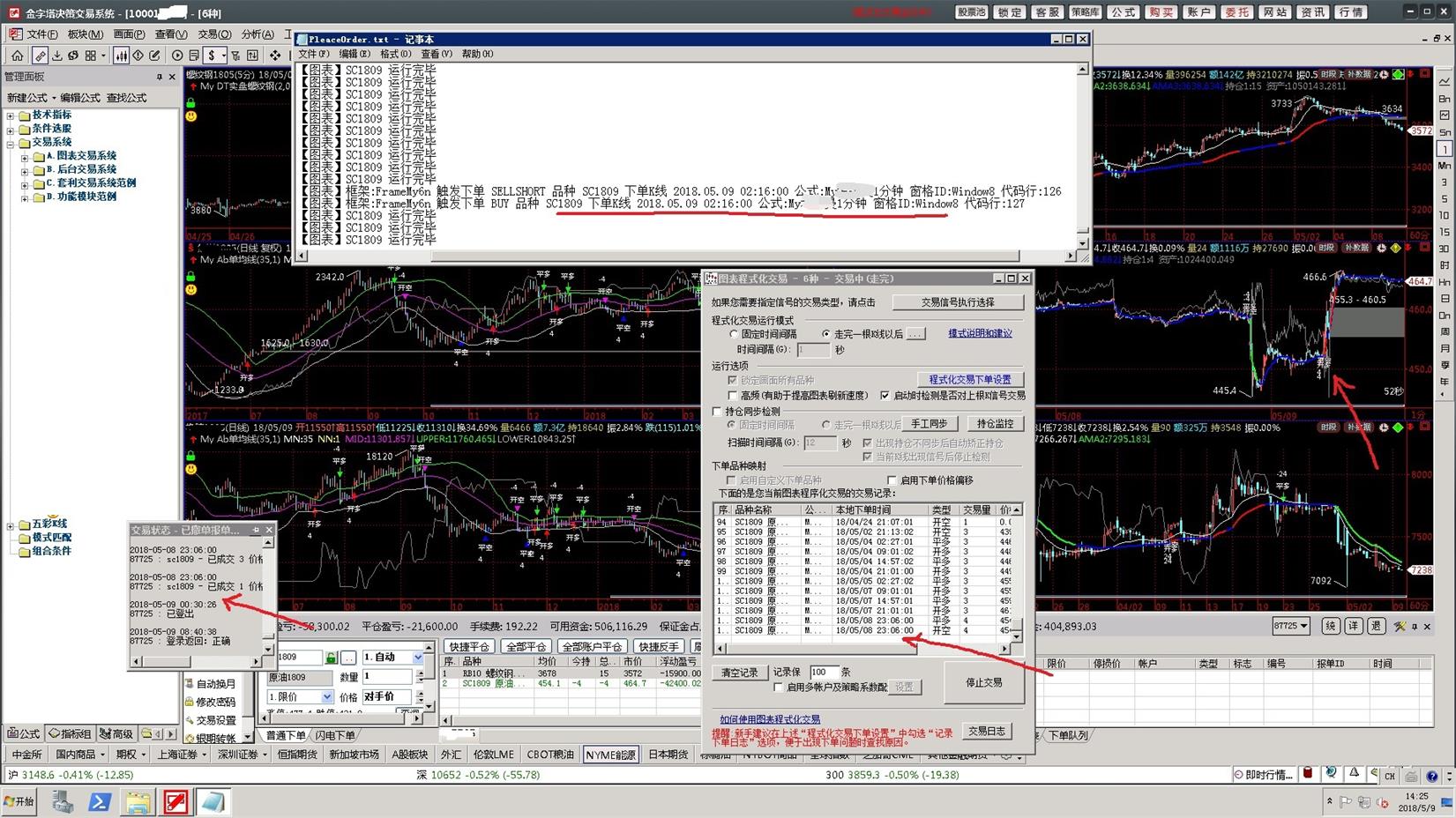Open Windows 开始 start button

19,801
